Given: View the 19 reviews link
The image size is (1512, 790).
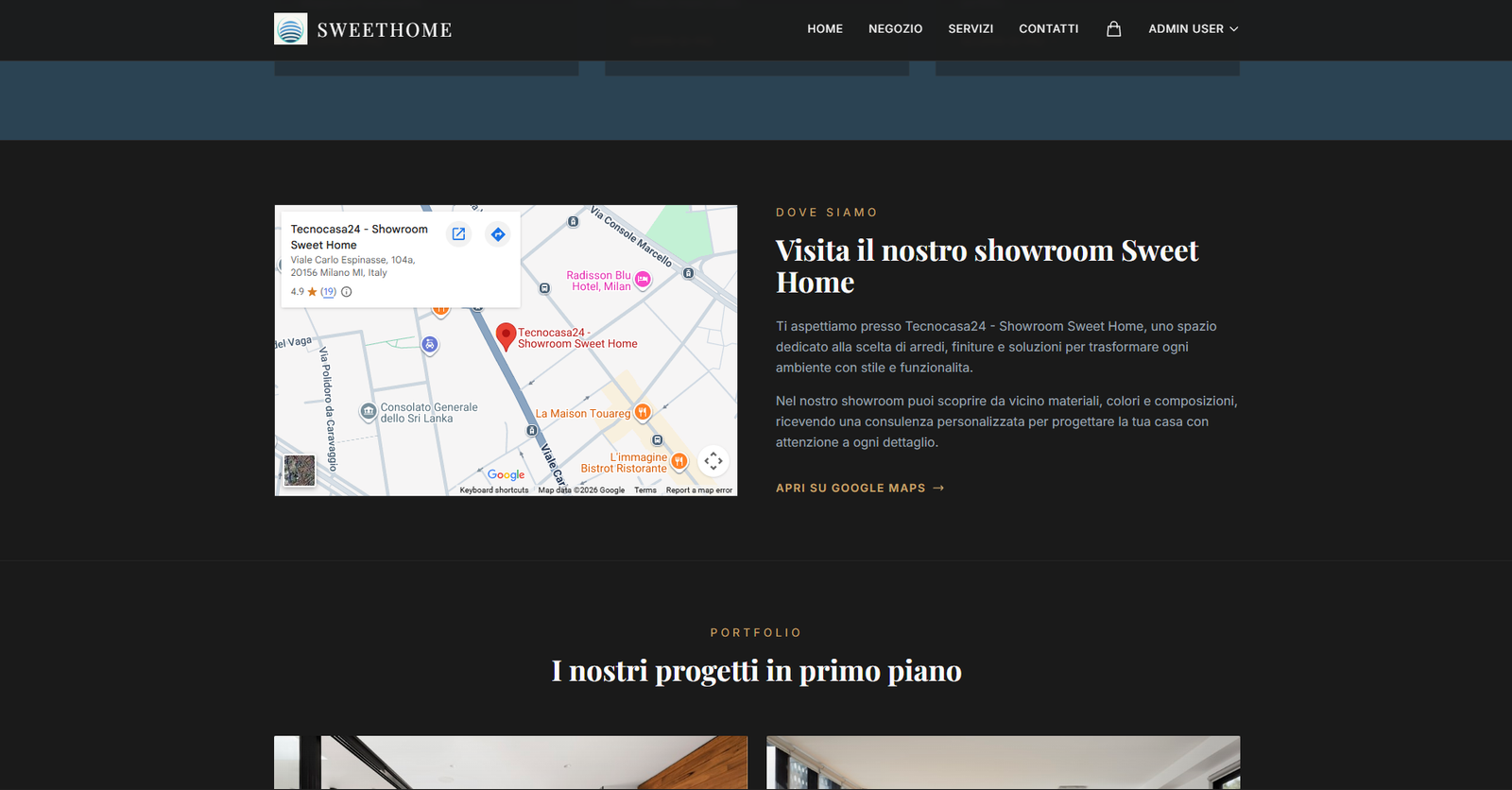Looking at the screenshot, I should [328, 292].
